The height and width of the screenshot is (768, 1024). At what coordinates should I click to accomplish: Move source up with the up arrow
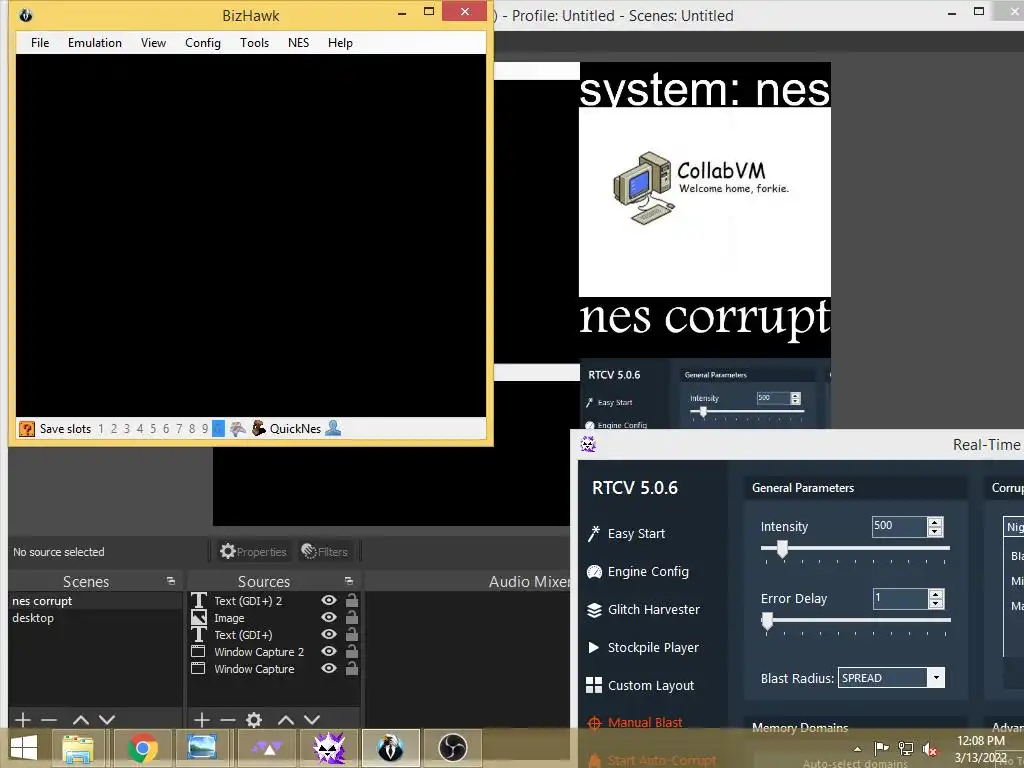click(286, 720)
